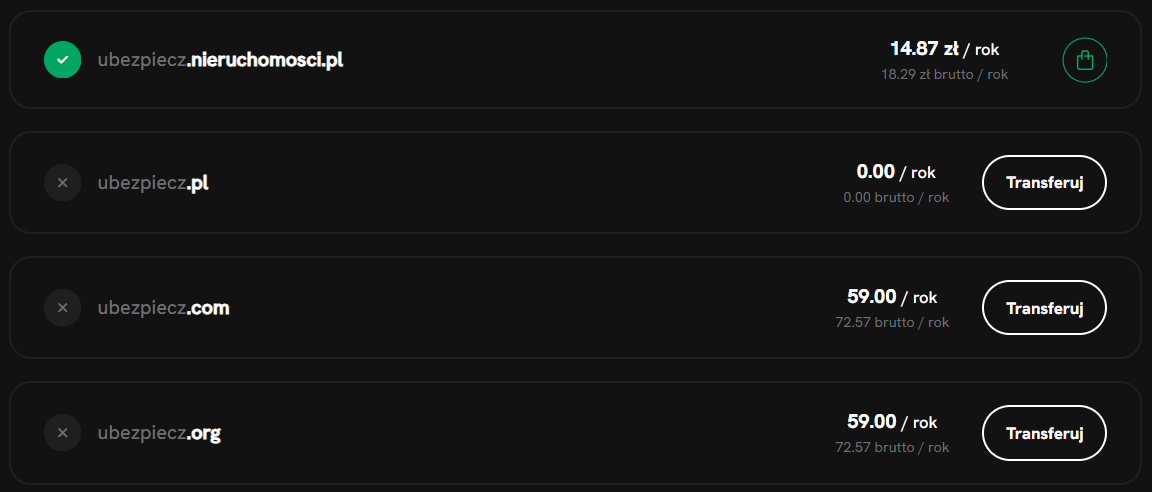Select the ubezpiecz.pl domain name text

pyautogui.click(x=153, y=183)
